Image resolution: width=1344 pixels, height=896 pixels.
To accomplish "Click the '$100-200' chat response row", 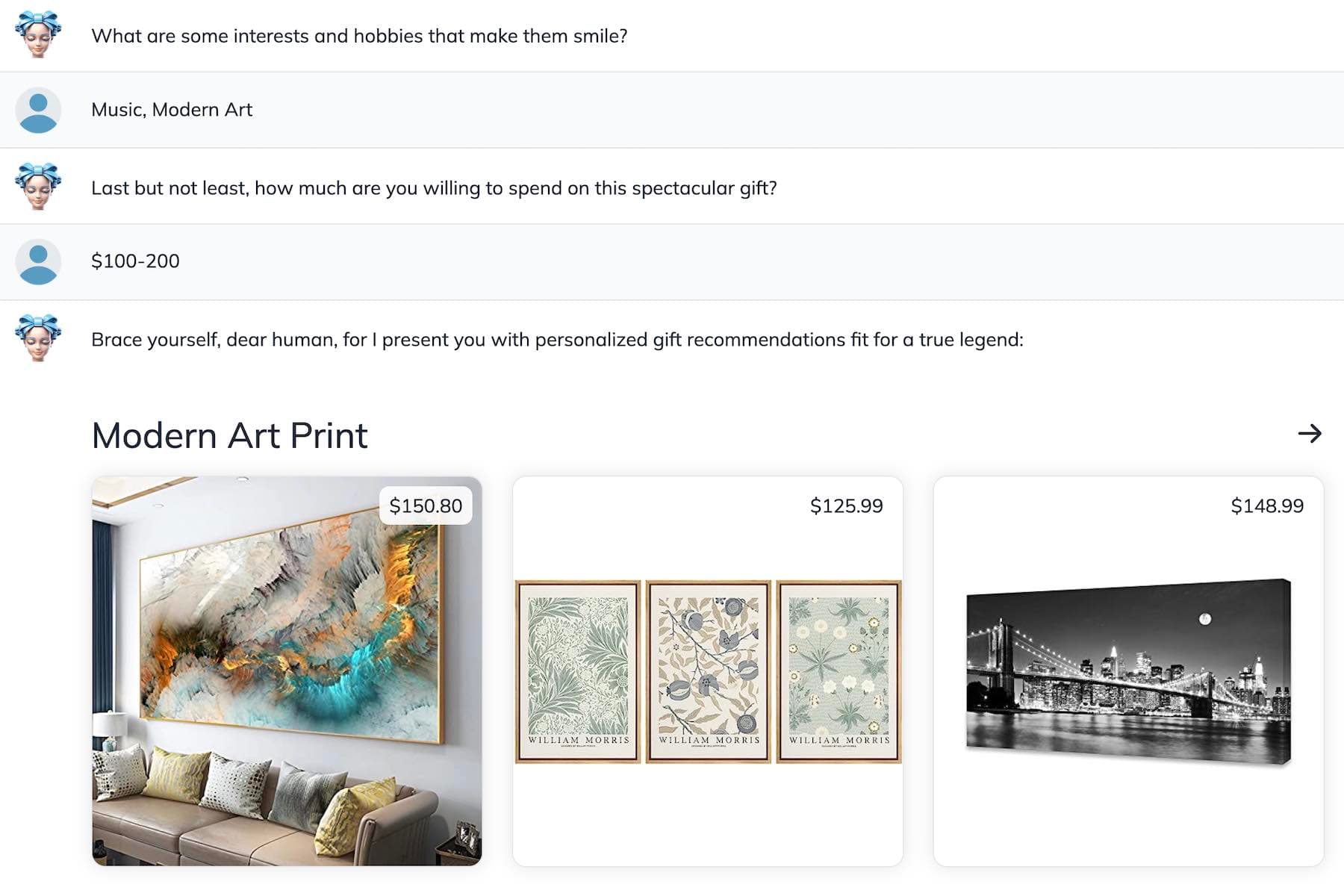I will [134, 261].
